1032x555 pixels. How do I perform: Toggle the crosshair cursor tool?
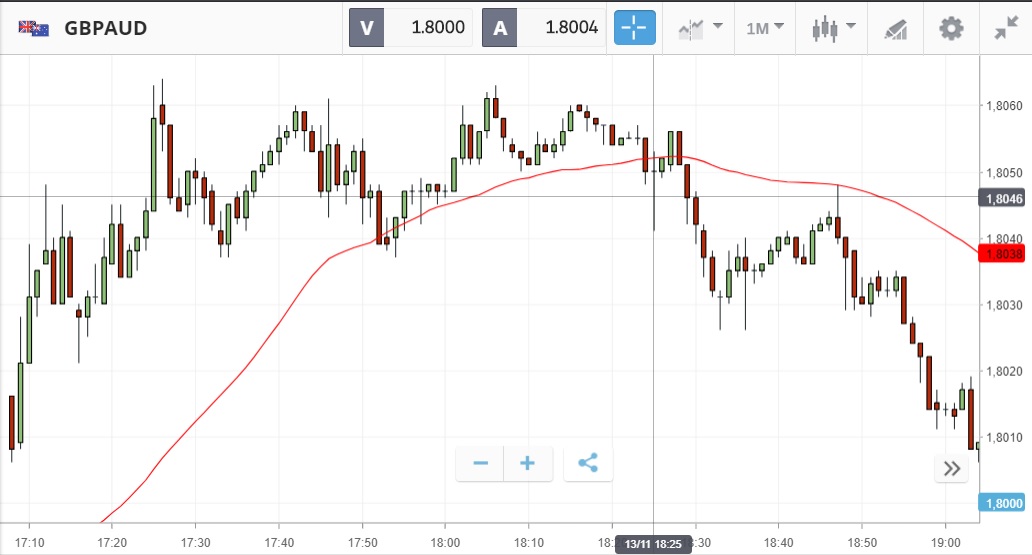635,28
